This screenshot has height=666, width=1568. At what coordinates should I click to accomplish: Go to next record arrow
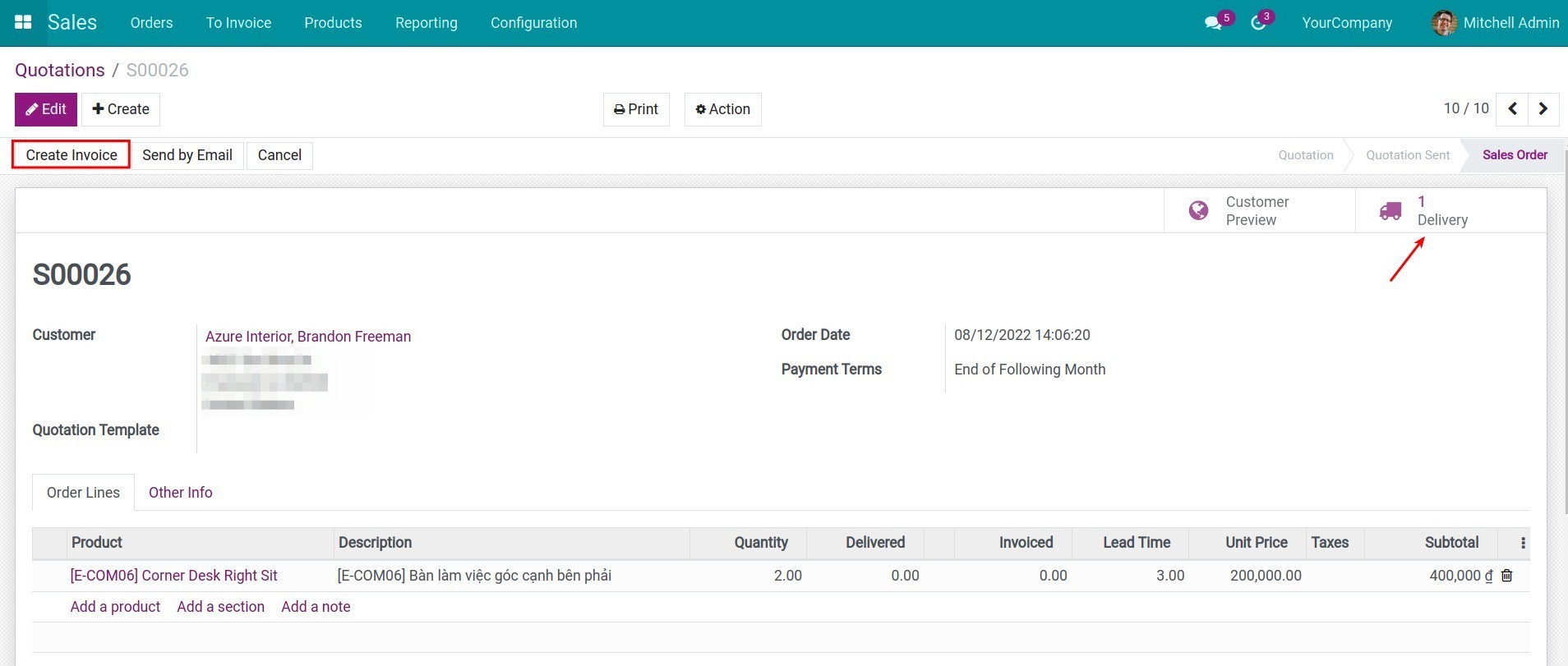coord(1543,108)
